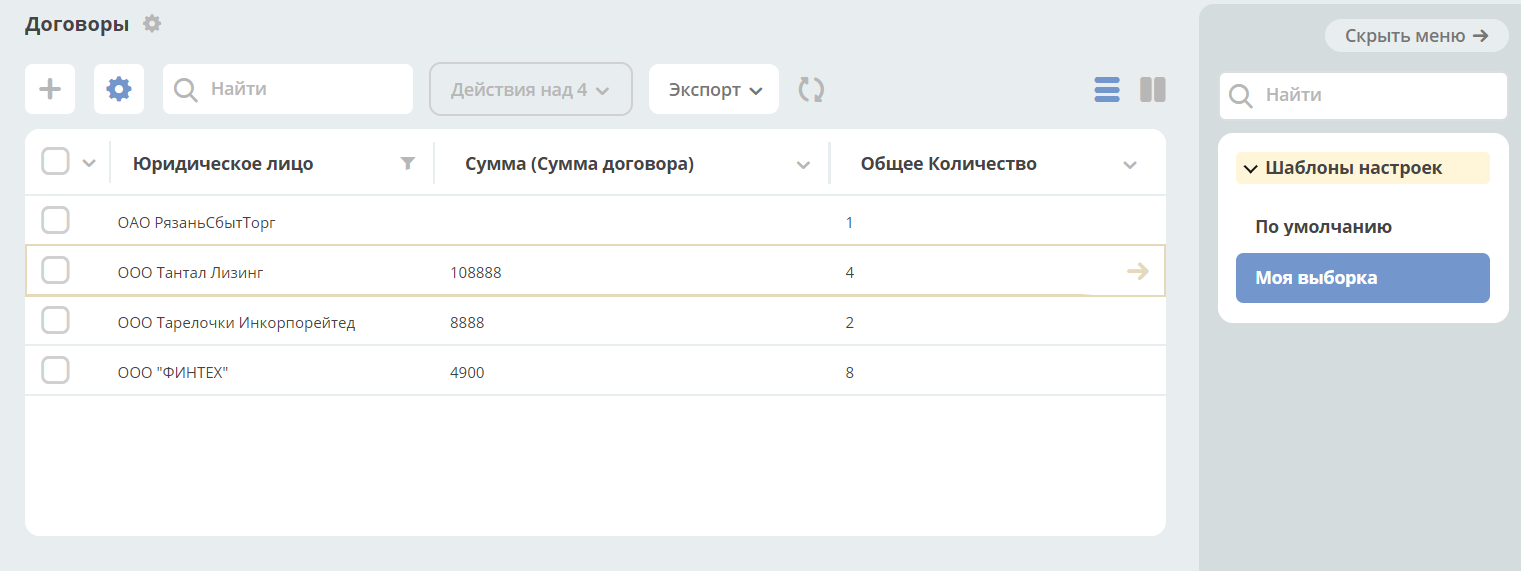Viewport: 1521px width, 571px height.
Task: Refresh the contracts list
Action: (811, 89)
